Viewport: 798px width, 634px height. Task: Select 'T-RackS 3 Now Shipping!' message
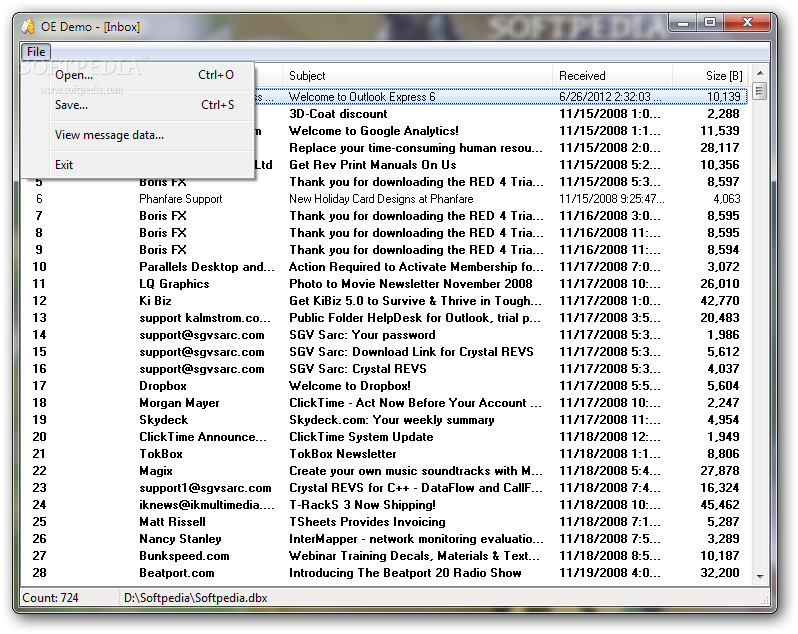tap(362, 505)
